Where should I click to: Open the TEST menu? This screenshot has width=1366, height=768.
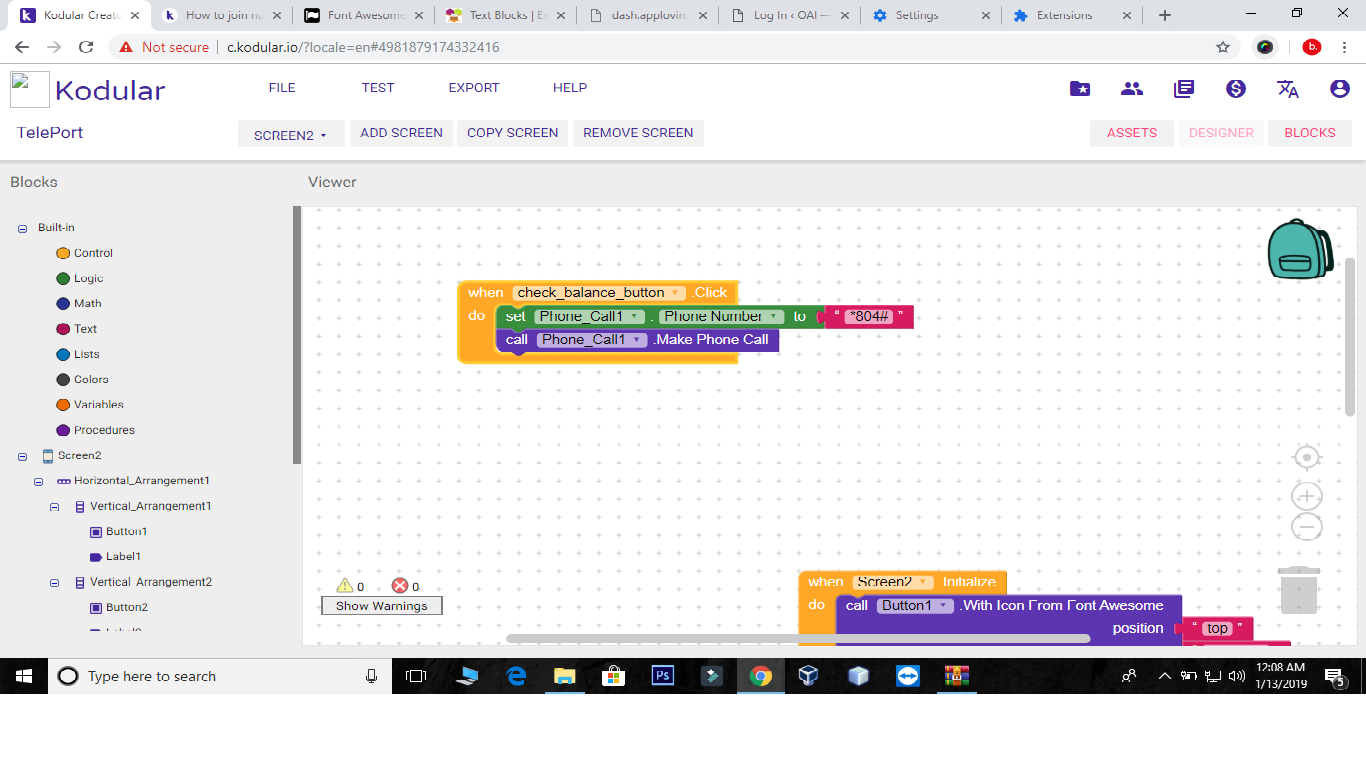(378, 88)
